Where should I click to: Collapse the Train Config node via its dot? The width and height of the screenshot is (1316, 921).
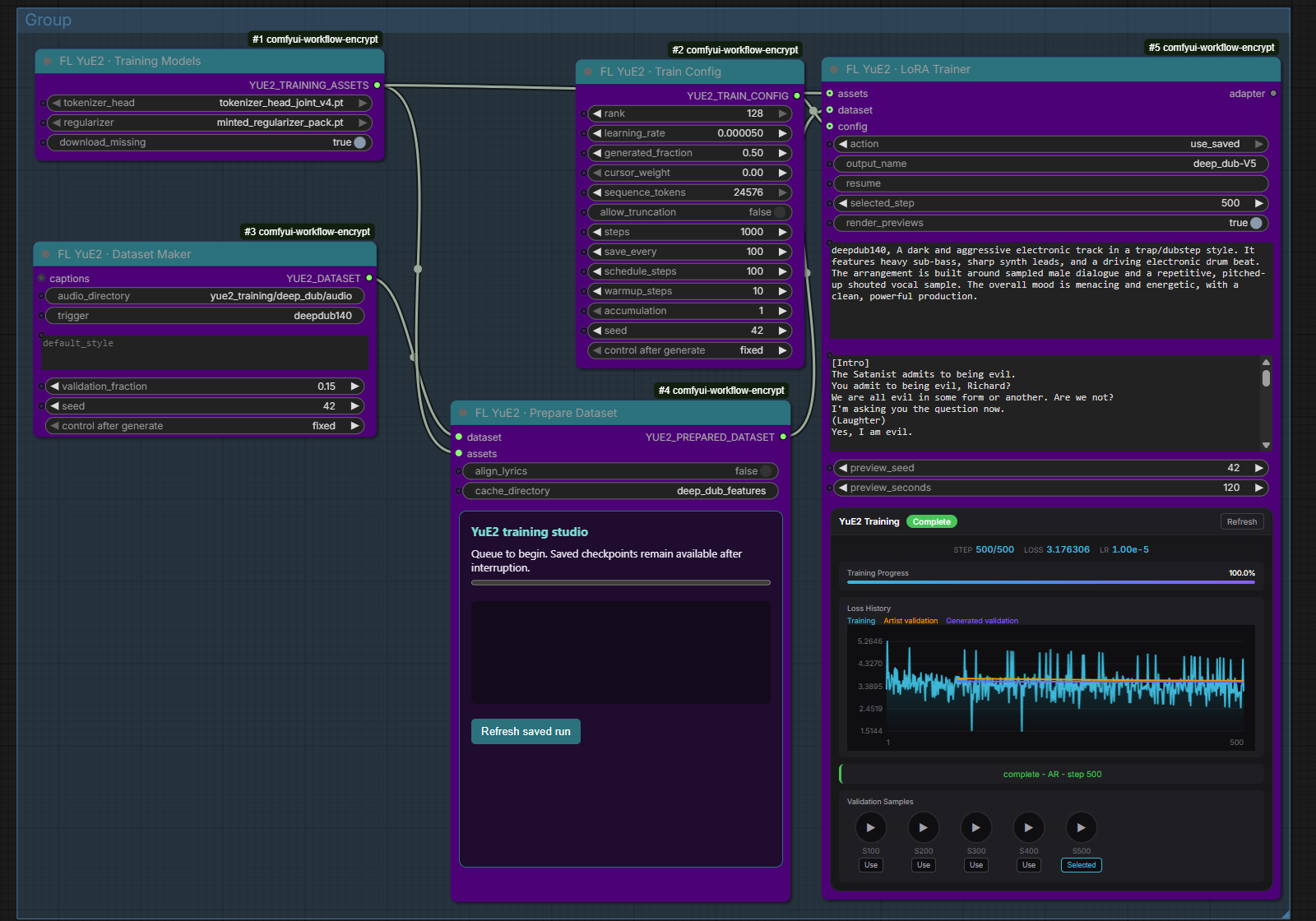pos(588,72)
